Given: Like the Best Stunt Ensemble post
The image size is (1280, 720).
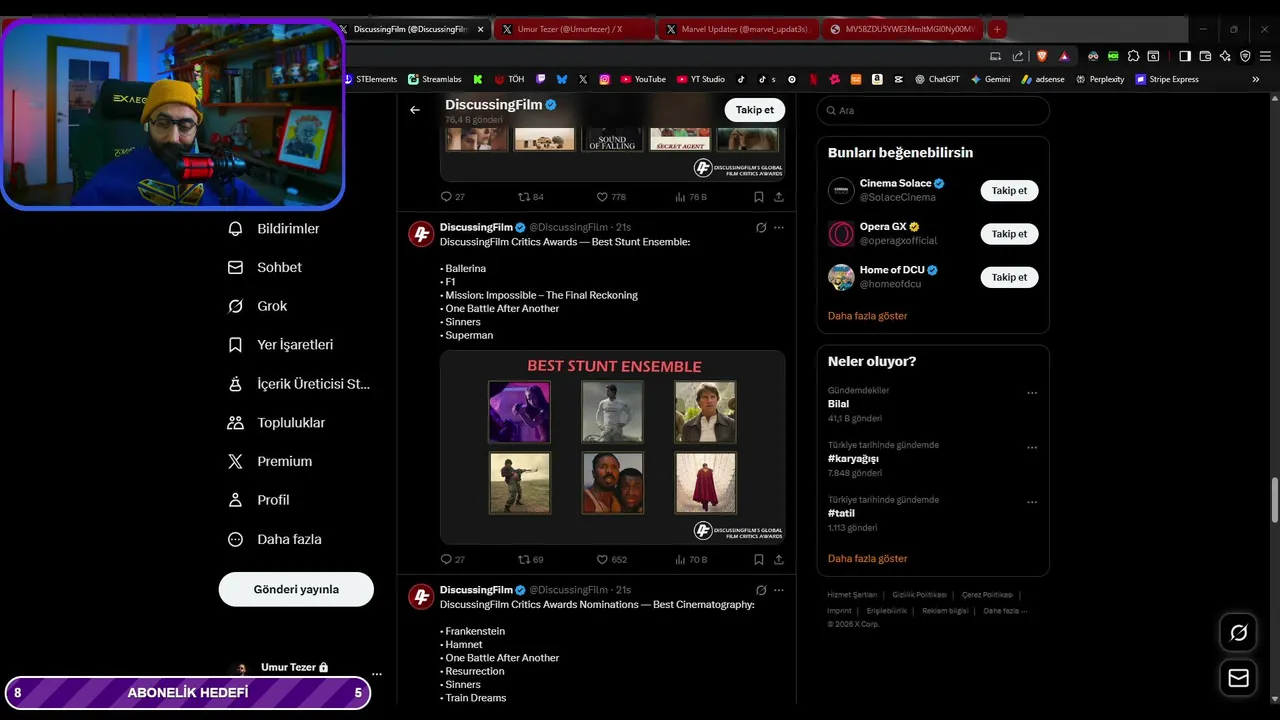Looking at the screenshot, I should click(x=611, y=560).
